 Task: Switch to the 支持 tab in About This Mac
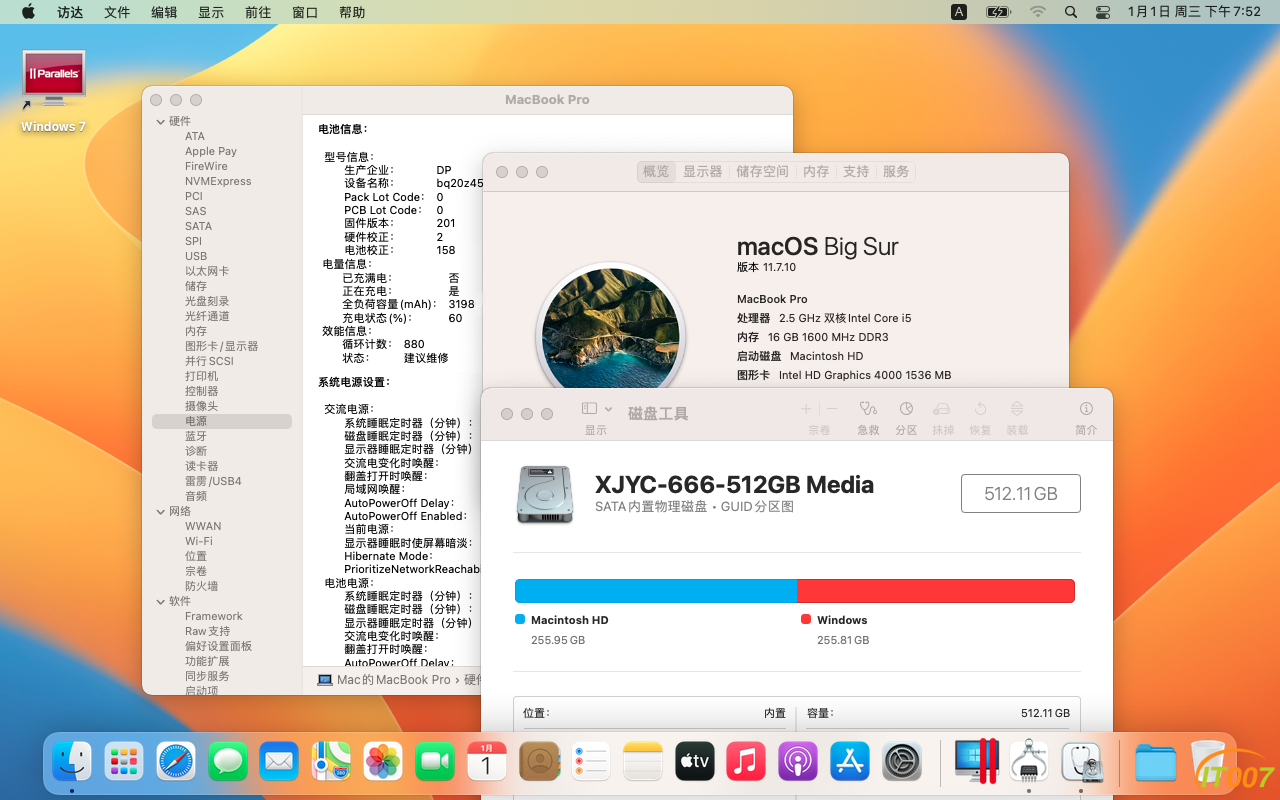click(x=856, y=172)
